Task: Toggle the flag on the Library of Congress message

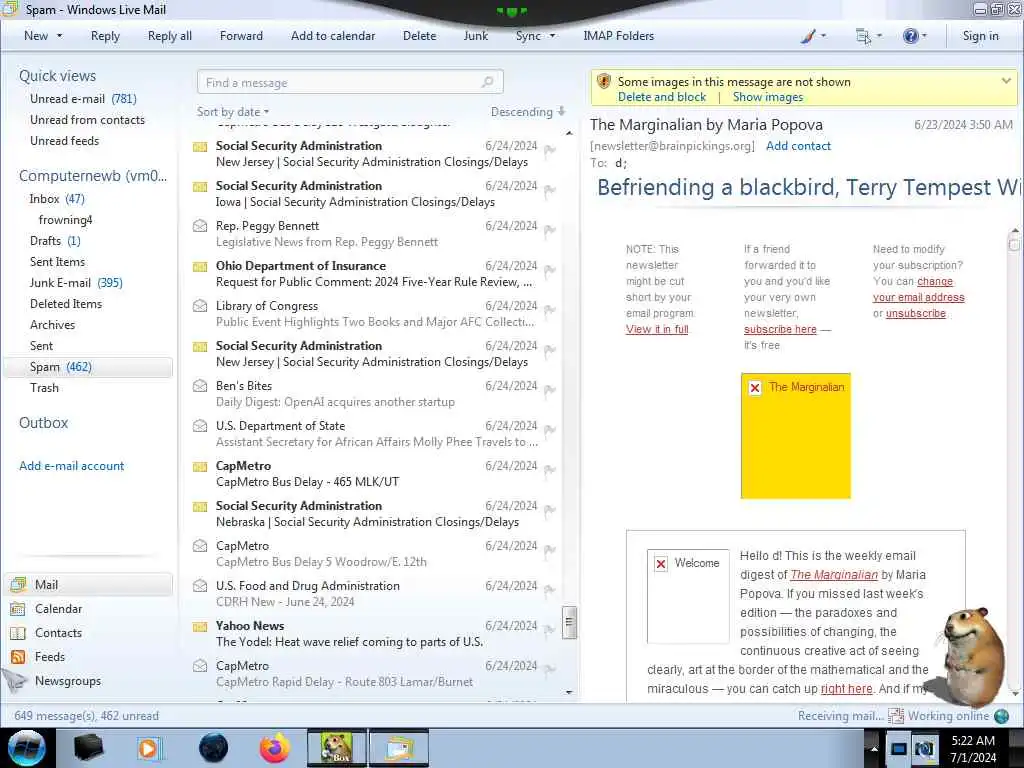Action: [x=550, y=310]
